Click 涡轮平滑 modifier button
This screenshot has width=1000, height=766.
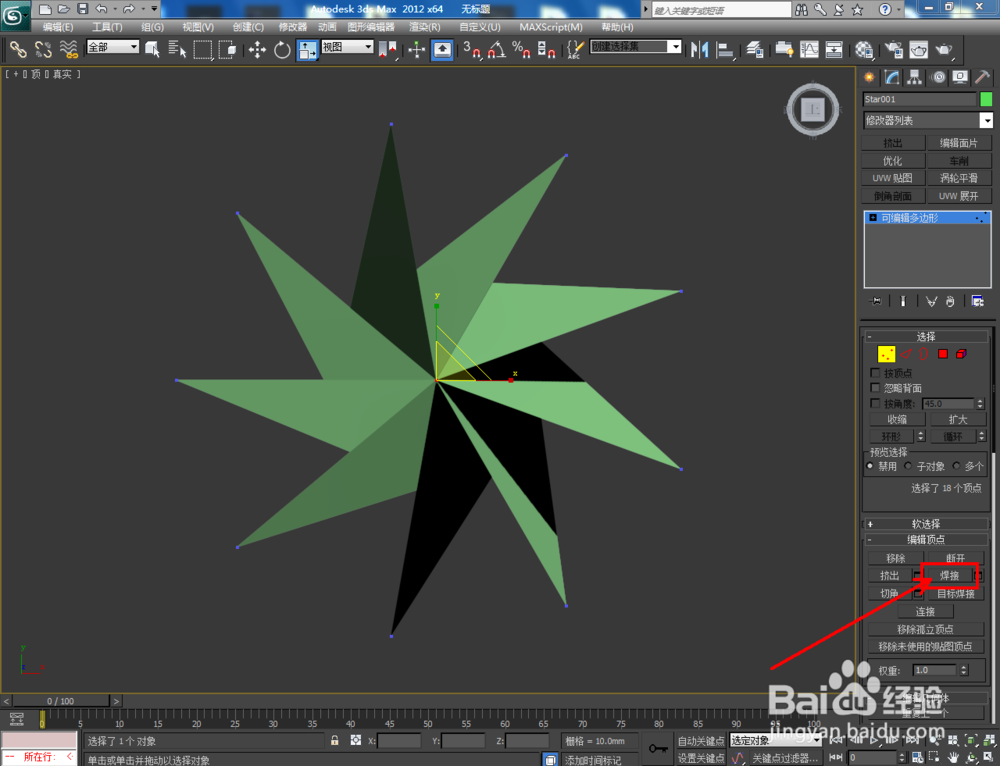tap(959, 178)
